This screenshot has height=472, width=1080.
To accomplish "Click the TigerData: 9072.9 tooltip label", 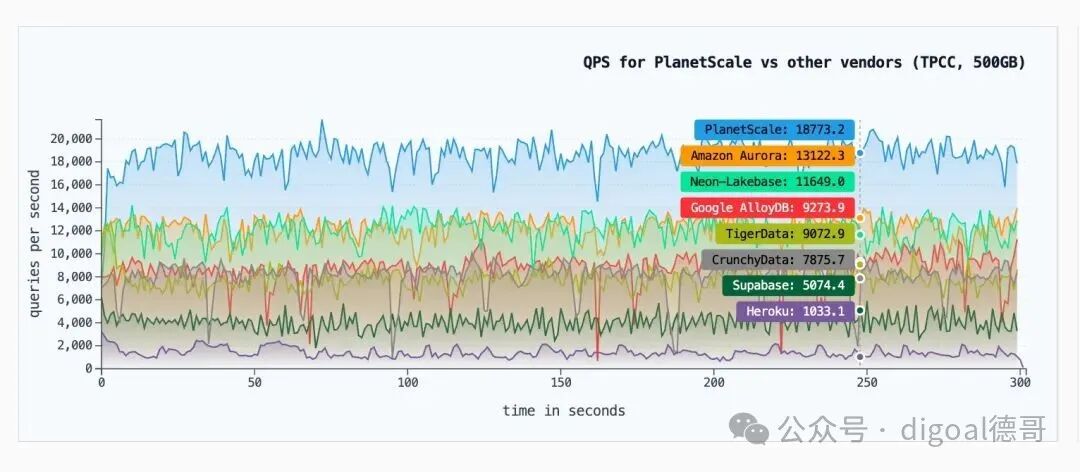I will pos(785,234).
